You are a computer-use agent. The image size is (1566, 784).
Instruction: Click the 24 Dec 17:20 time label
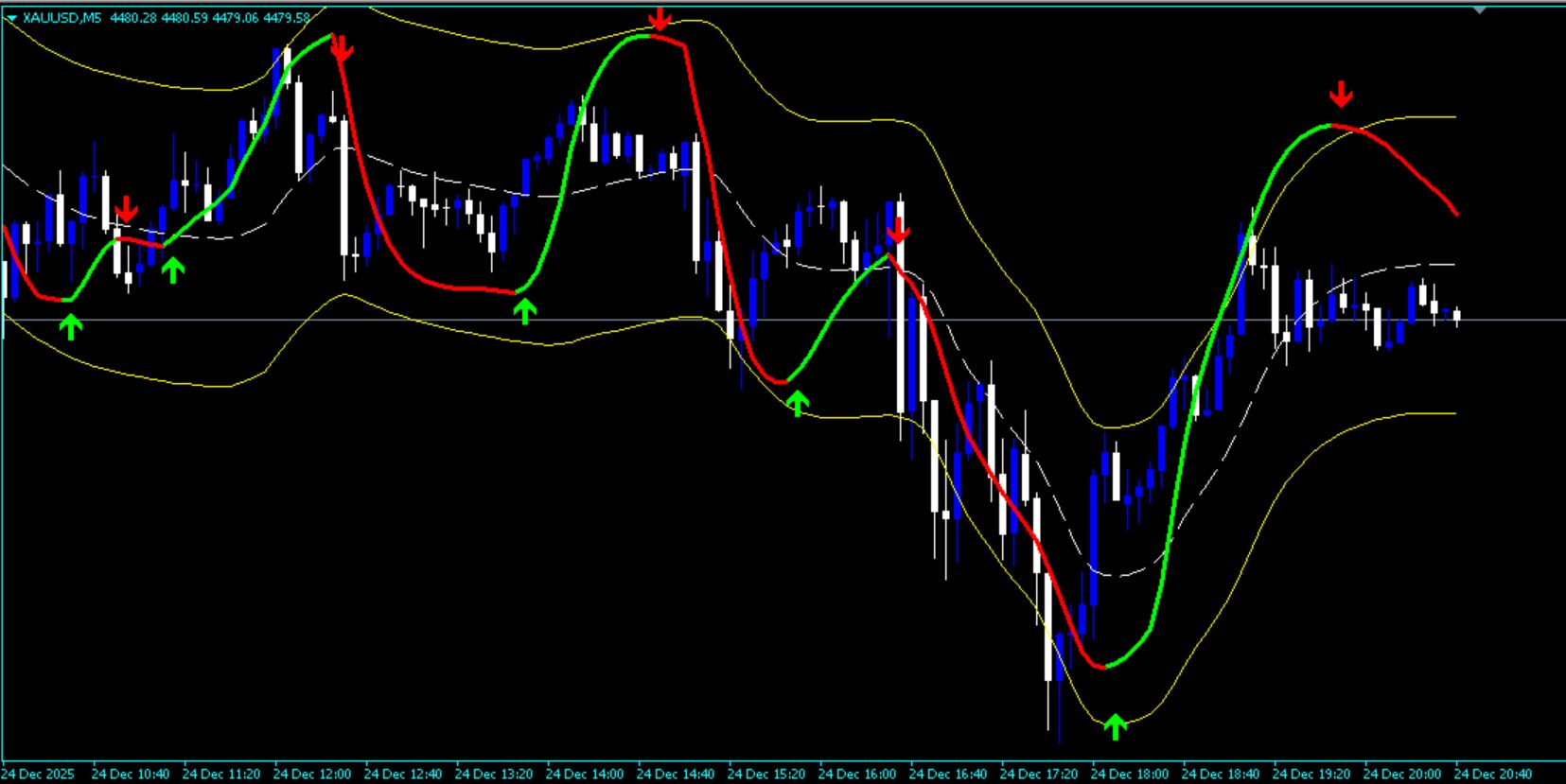[x=1039, y=774]
